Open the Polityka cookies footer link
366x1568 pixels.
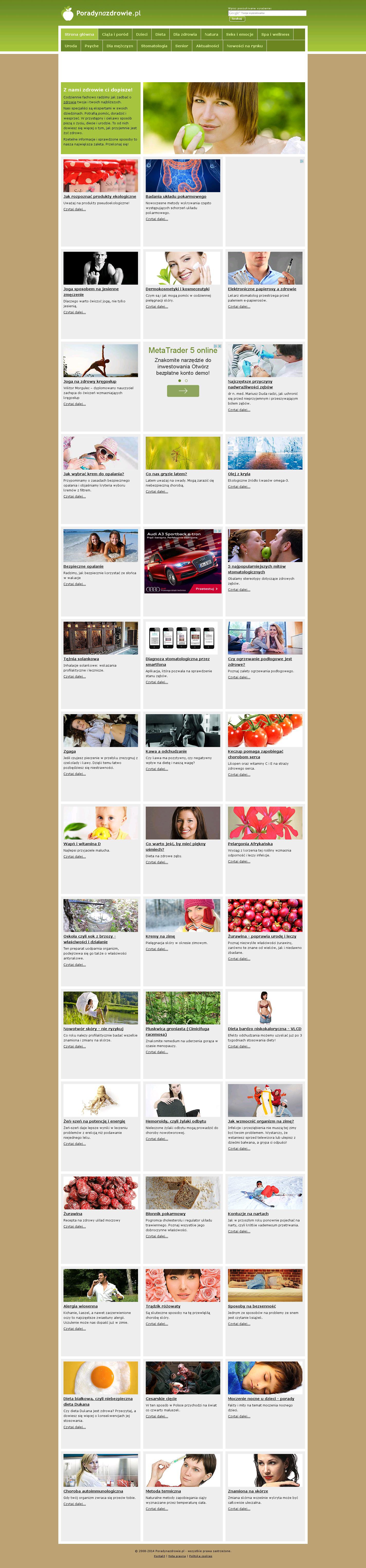coord(201,1556)
